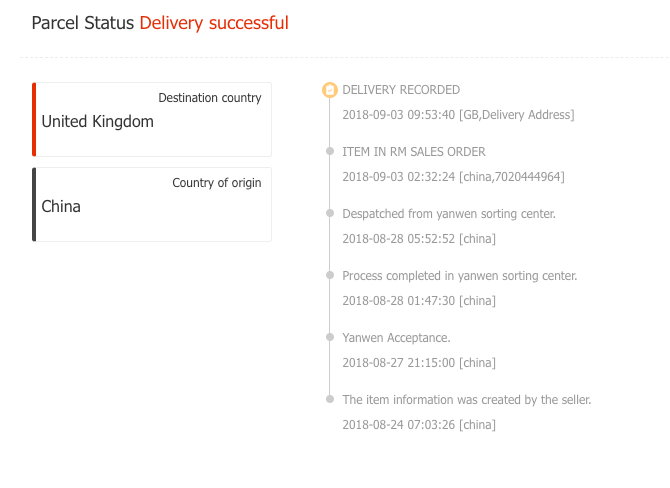The width and height of the screenshot is (670, 488).
Task: Click the dark bar on the Country of origin card
Action: 34,204
